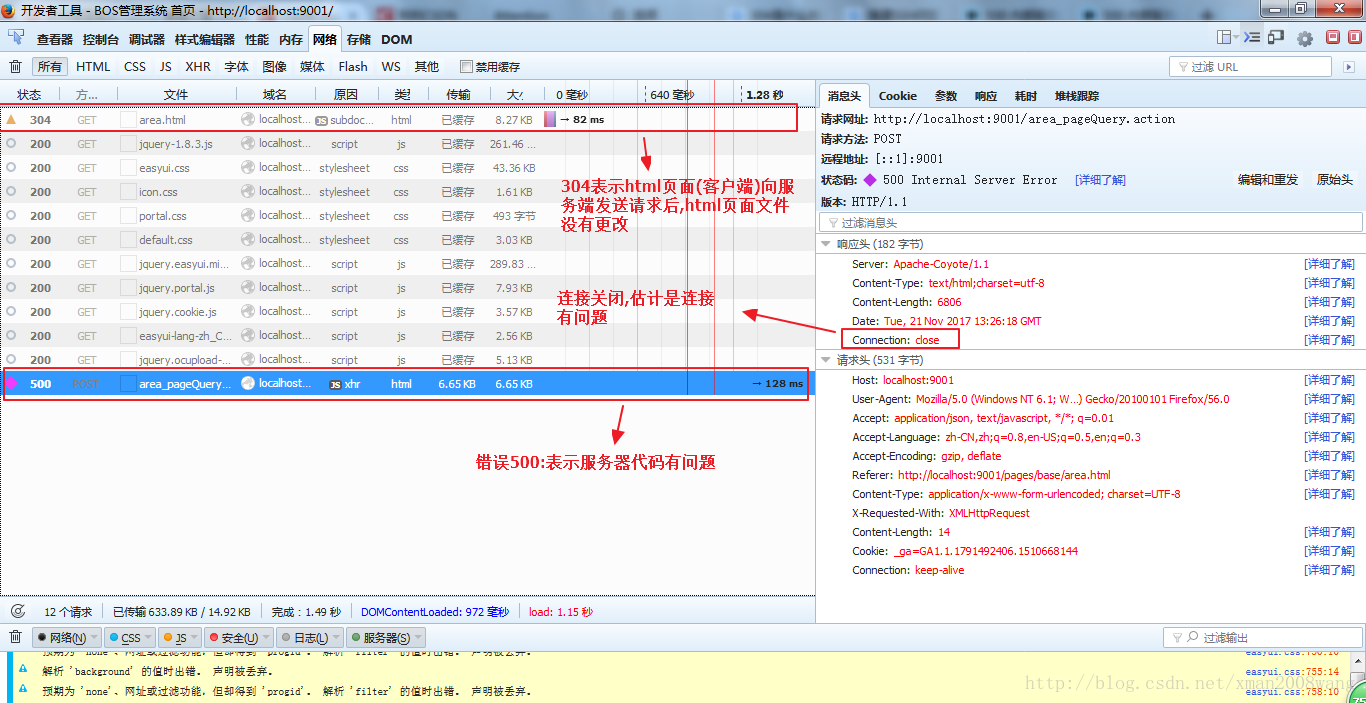1366x703 pixels.
Task: Click the globe icon in easyui.css row
Action: [248, 167]
